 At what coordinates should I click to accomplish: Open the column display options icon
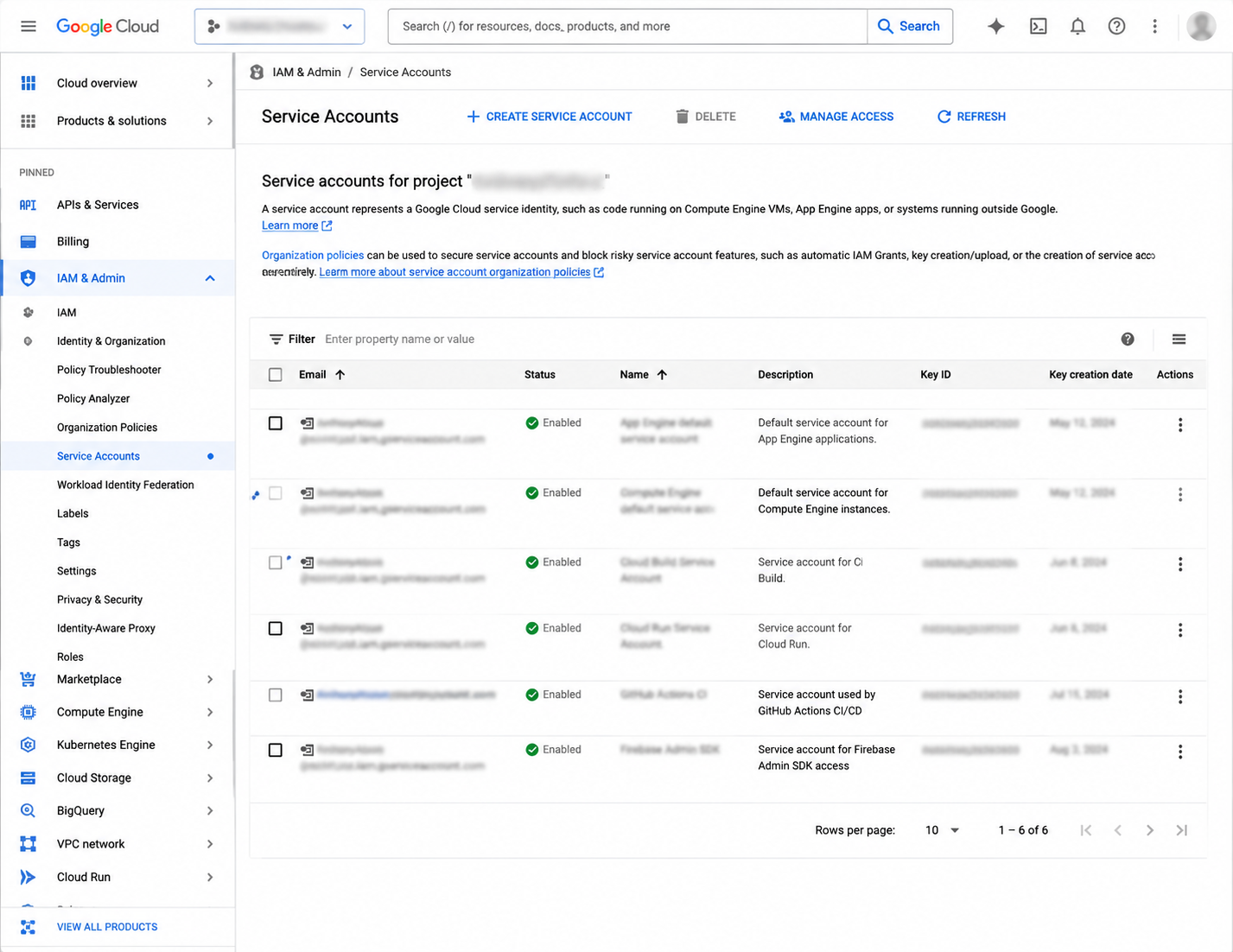1179,339
